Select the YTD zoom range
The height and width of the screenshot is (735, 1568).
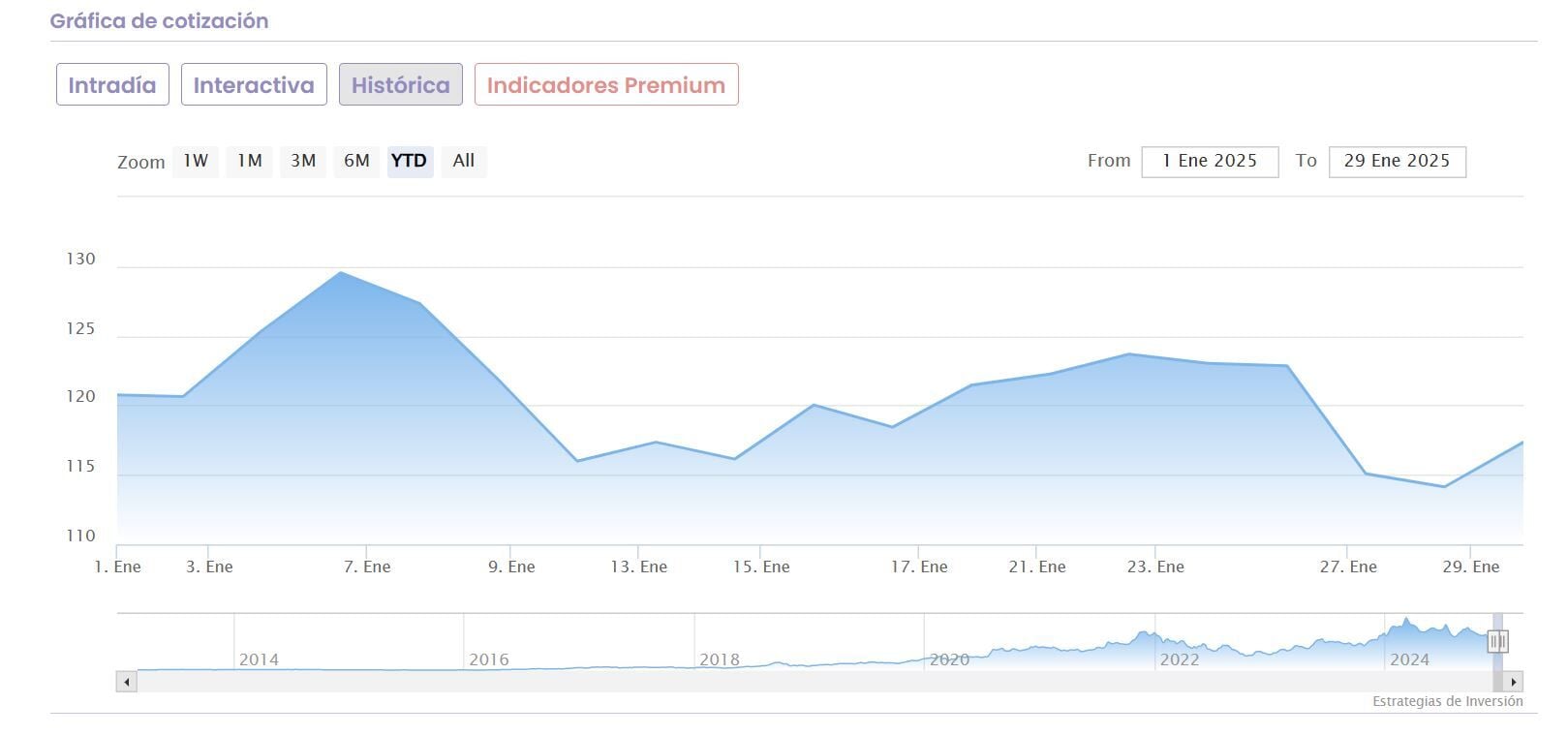(x=410, y=161)
